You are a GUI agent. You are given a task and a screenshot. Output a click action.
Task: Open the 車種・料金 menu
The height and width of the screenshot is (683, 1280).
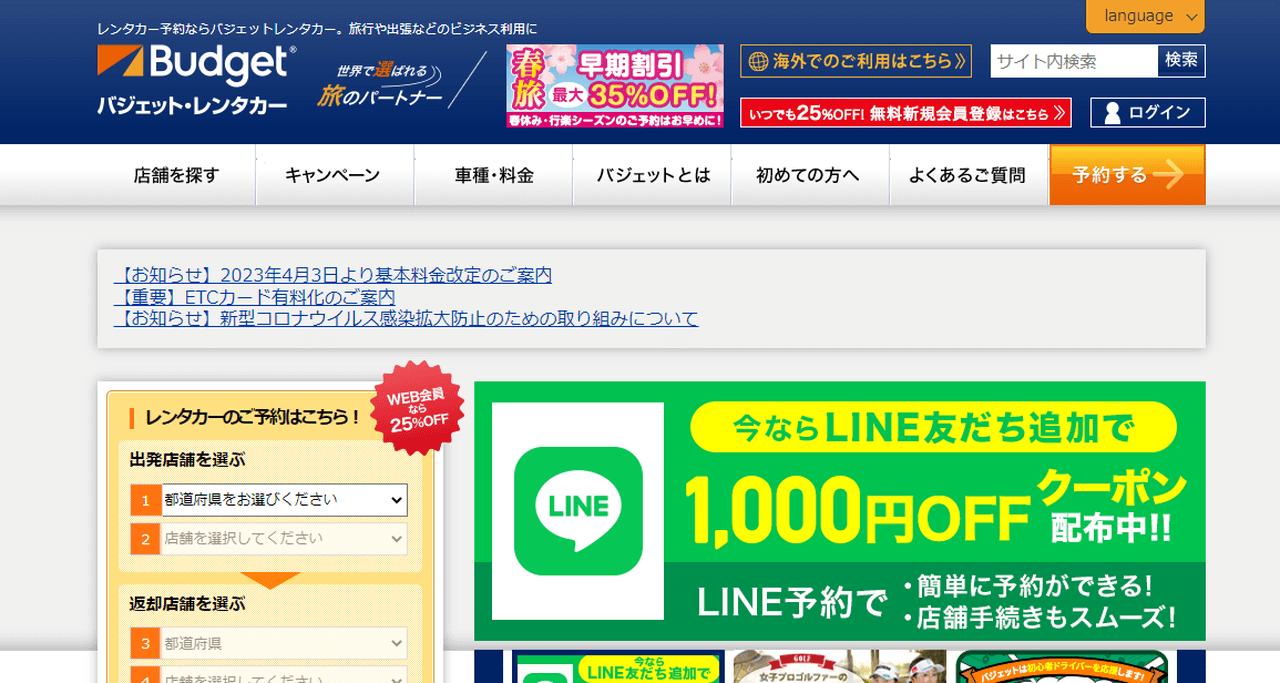494,175
